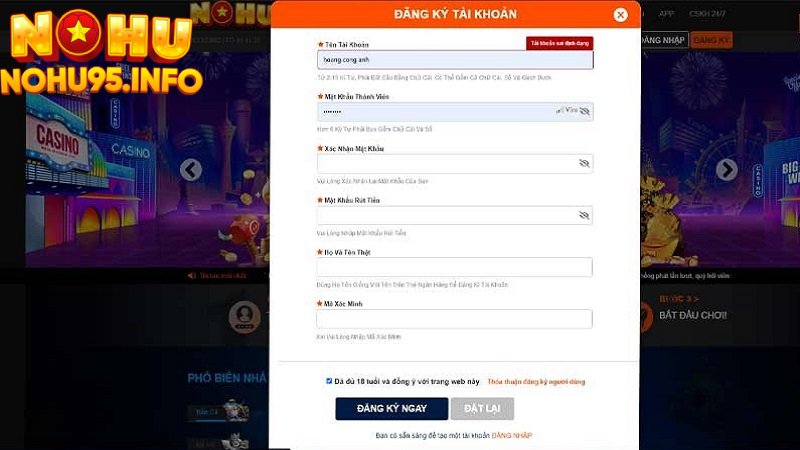800x450 pixels.
Task: Click the speaker announcement icon
Action: (191, 276)
